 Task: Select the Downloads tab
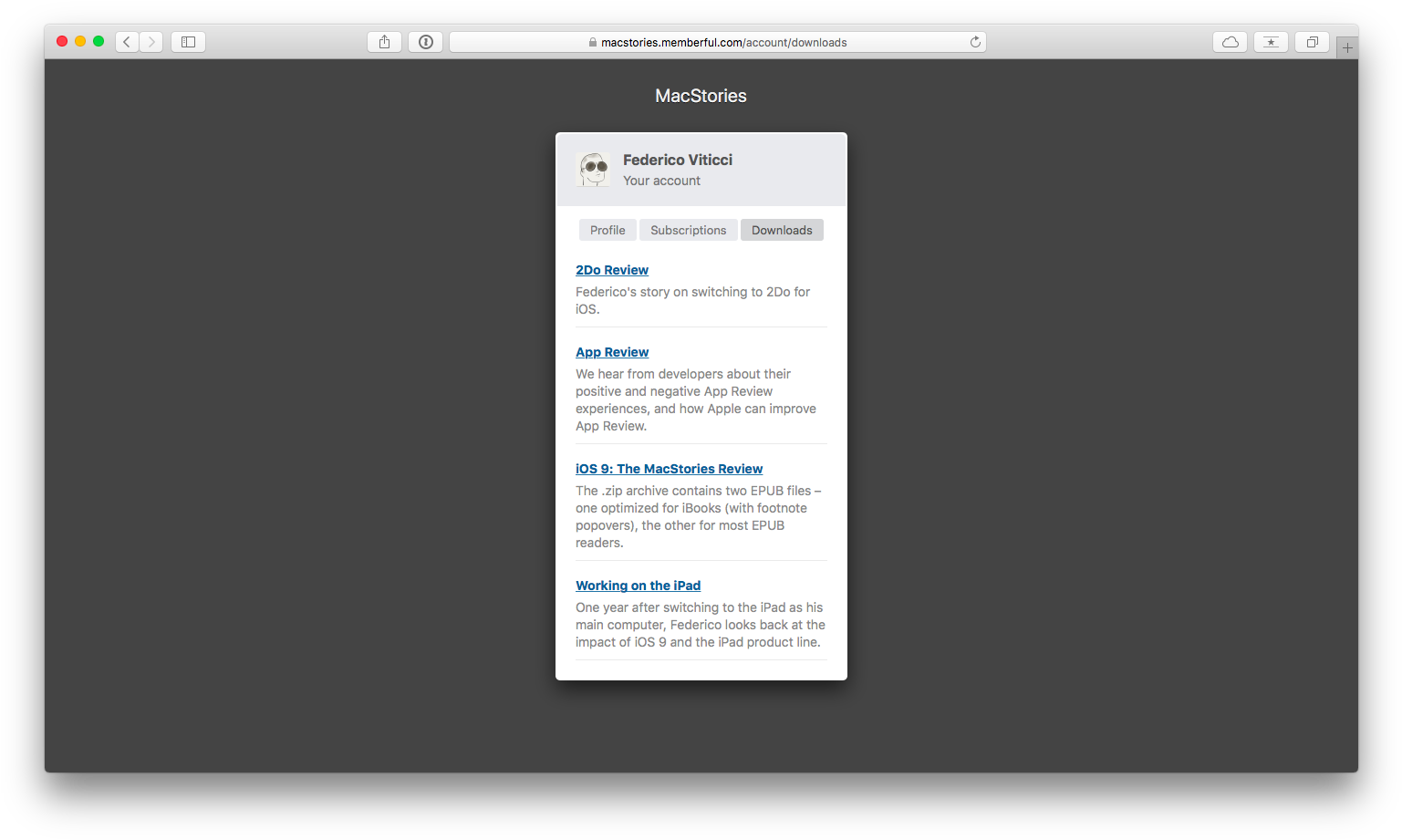click(782, 230)
